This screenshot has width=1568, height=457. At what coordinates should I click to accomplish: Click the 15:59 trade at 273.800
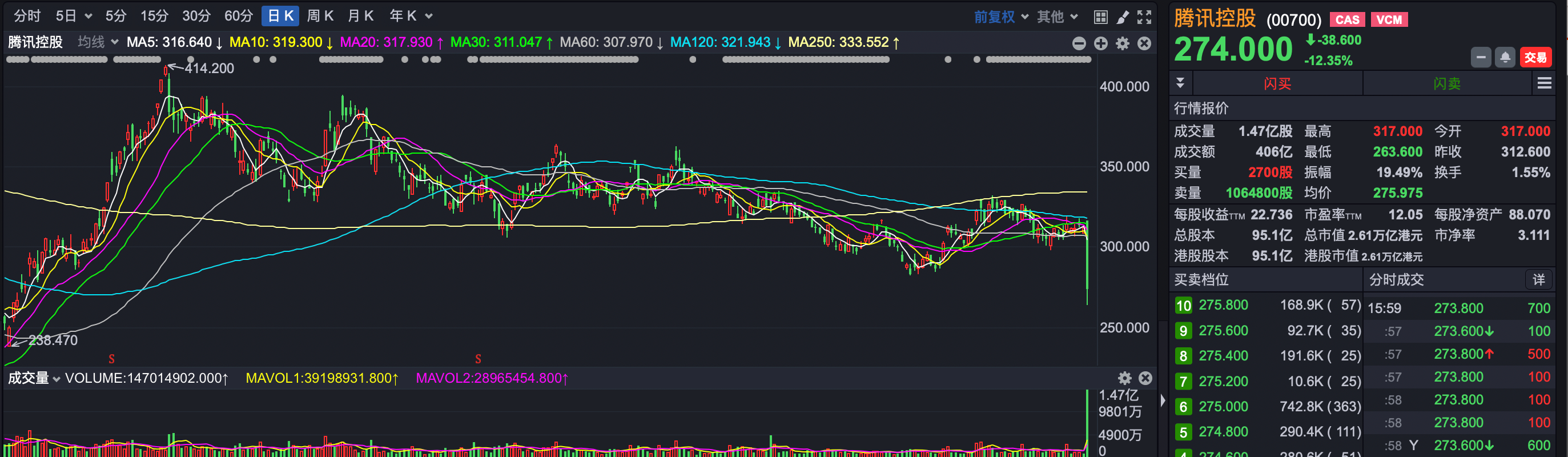coord(1458,308)
